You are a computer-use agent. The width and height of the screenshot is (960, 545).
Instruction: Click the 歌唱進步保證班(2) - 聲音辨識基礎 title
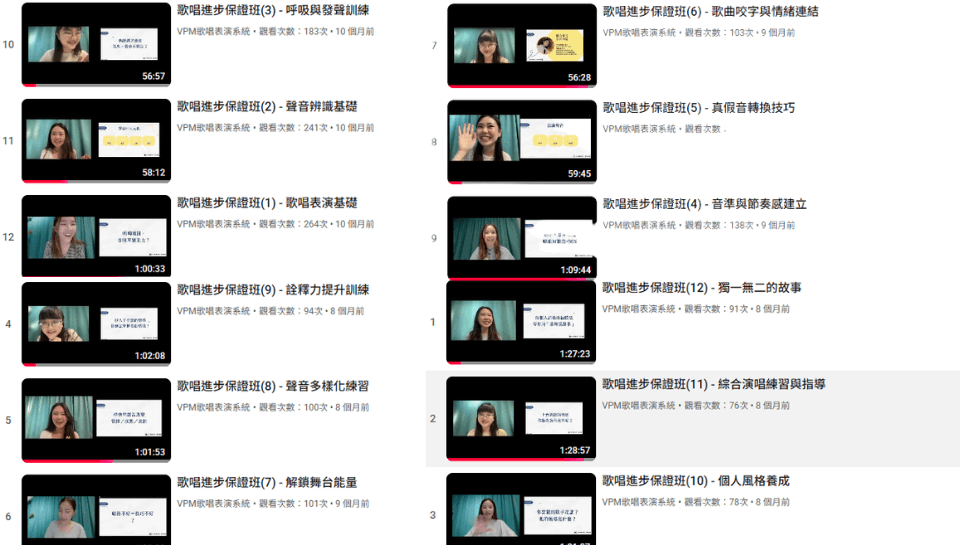click(267, 107)
